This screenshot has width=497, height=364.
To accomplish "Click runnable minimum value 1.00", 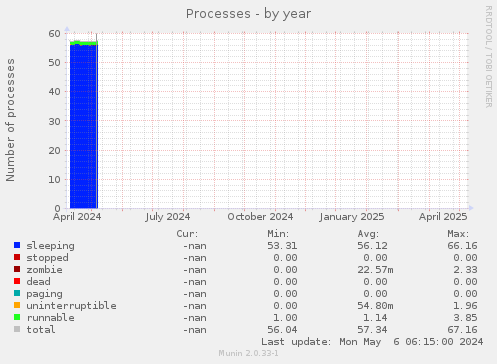I will tap(285, 318).
